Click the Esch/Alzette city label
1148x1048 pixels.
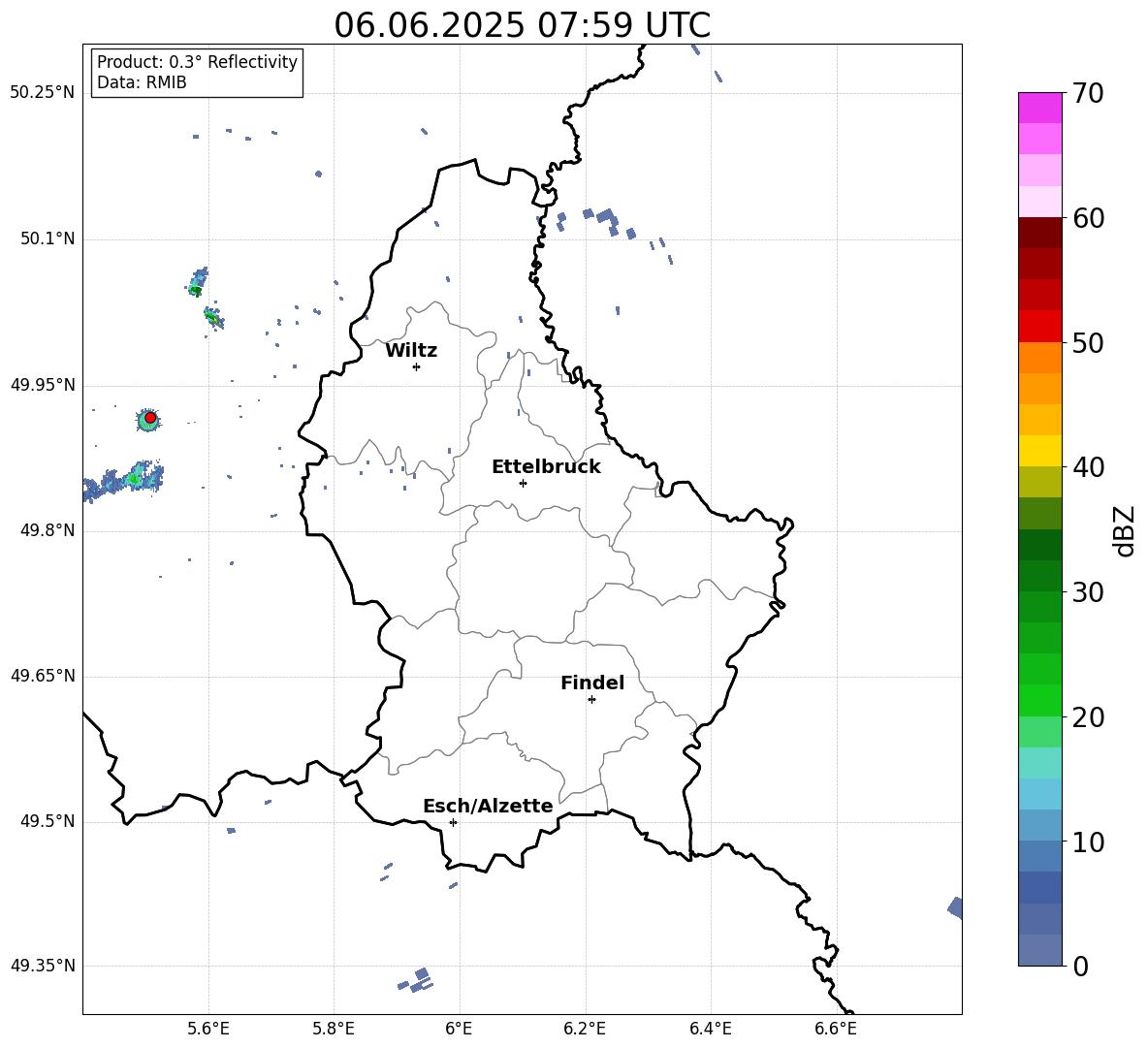[488, 806]
